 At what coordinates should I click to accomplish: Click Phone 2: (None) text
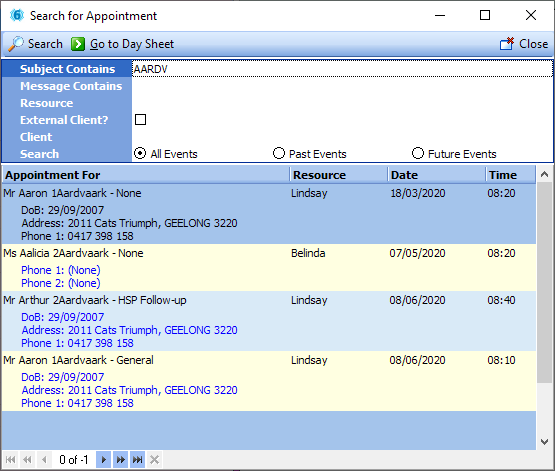tap(61, 283)
